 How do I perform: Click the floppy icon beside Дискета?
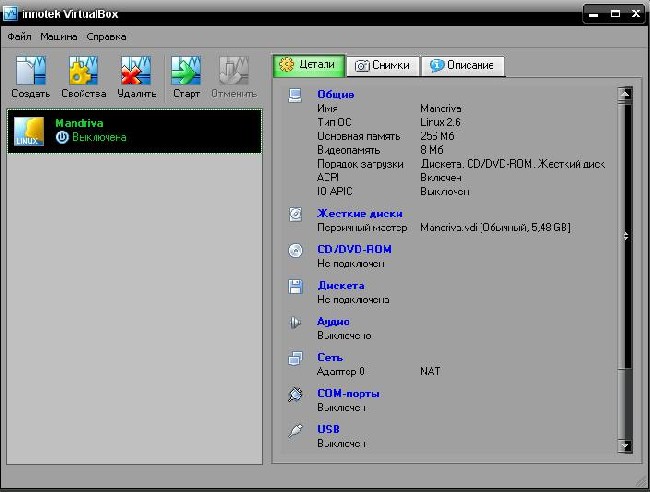[295, 286]
